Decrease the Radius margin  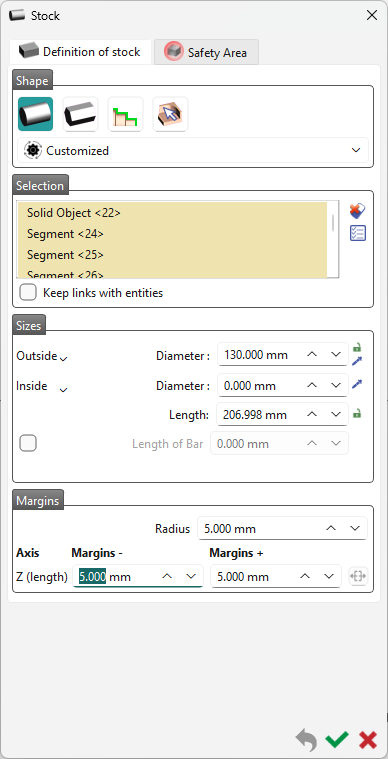[355, 528]
